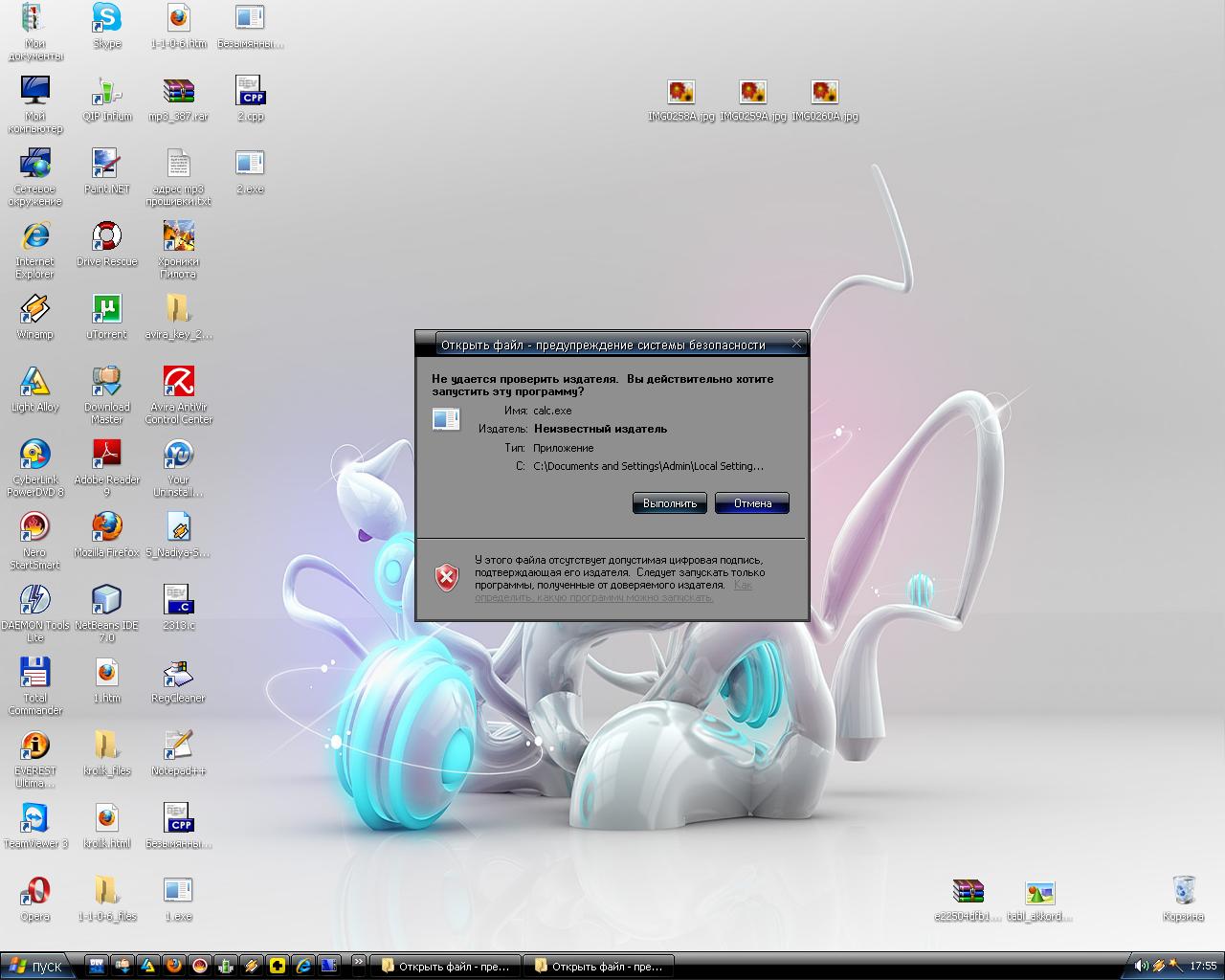Select the e22504dfb1 rar archive icon

tap(969, 900)
